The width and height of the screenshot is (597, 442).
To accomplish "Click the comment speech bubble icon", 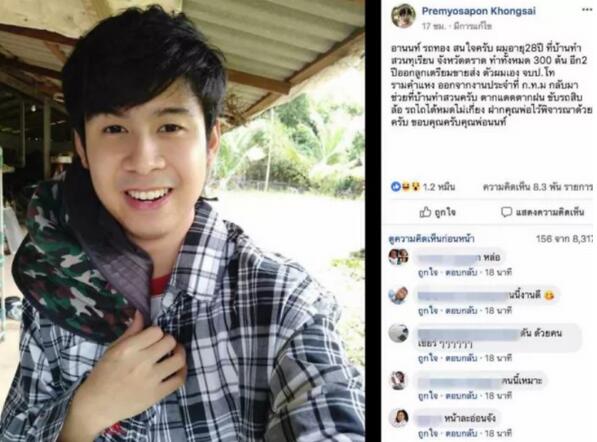I will [x=506, y=212].
